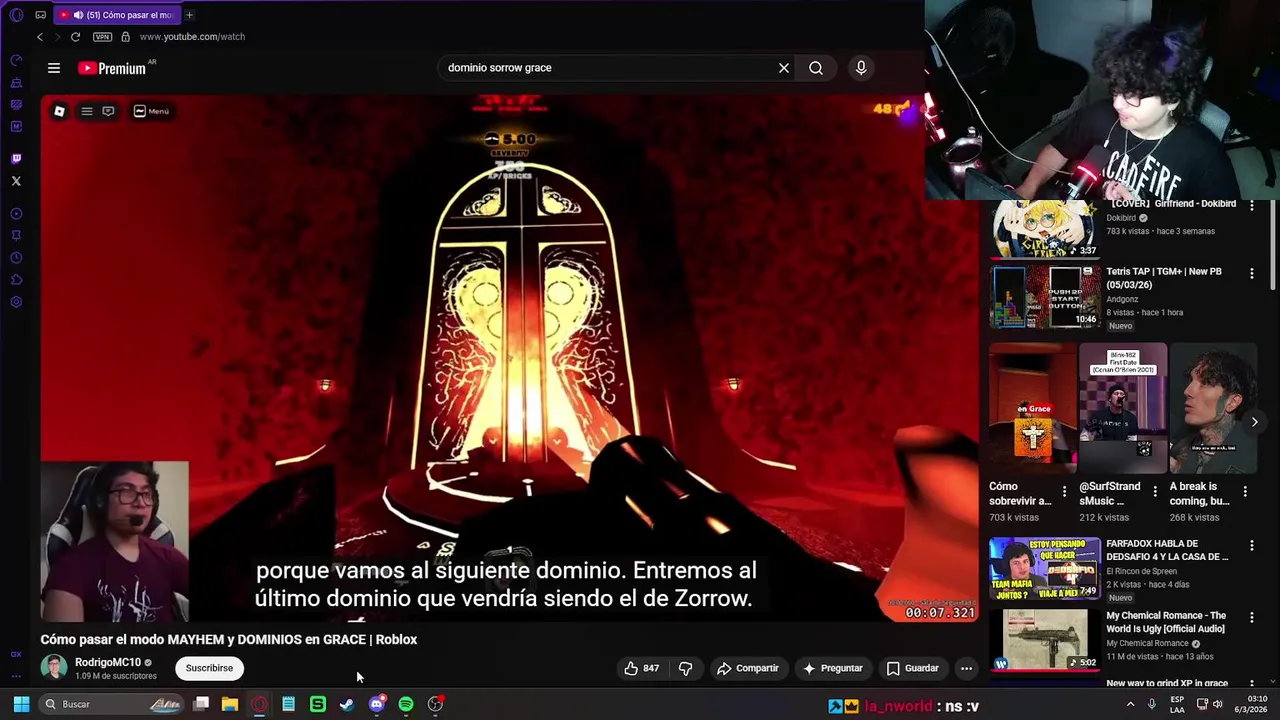The width and height of the screenshot is (1280, 720).
Task: Open Discord from taskbar
Action: click(x=377, y=704)
